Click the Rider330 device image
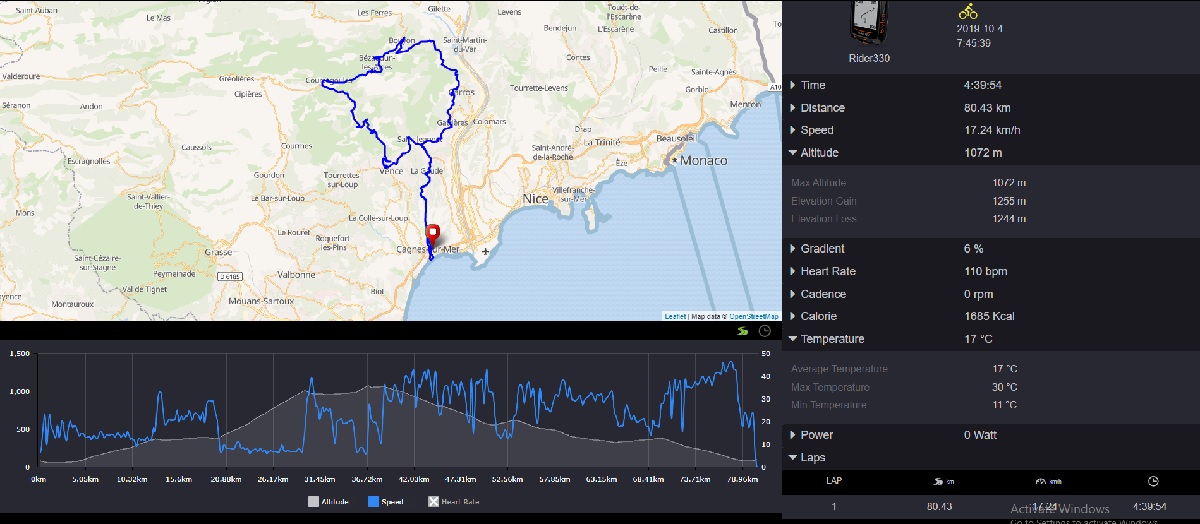 [869, 24]
